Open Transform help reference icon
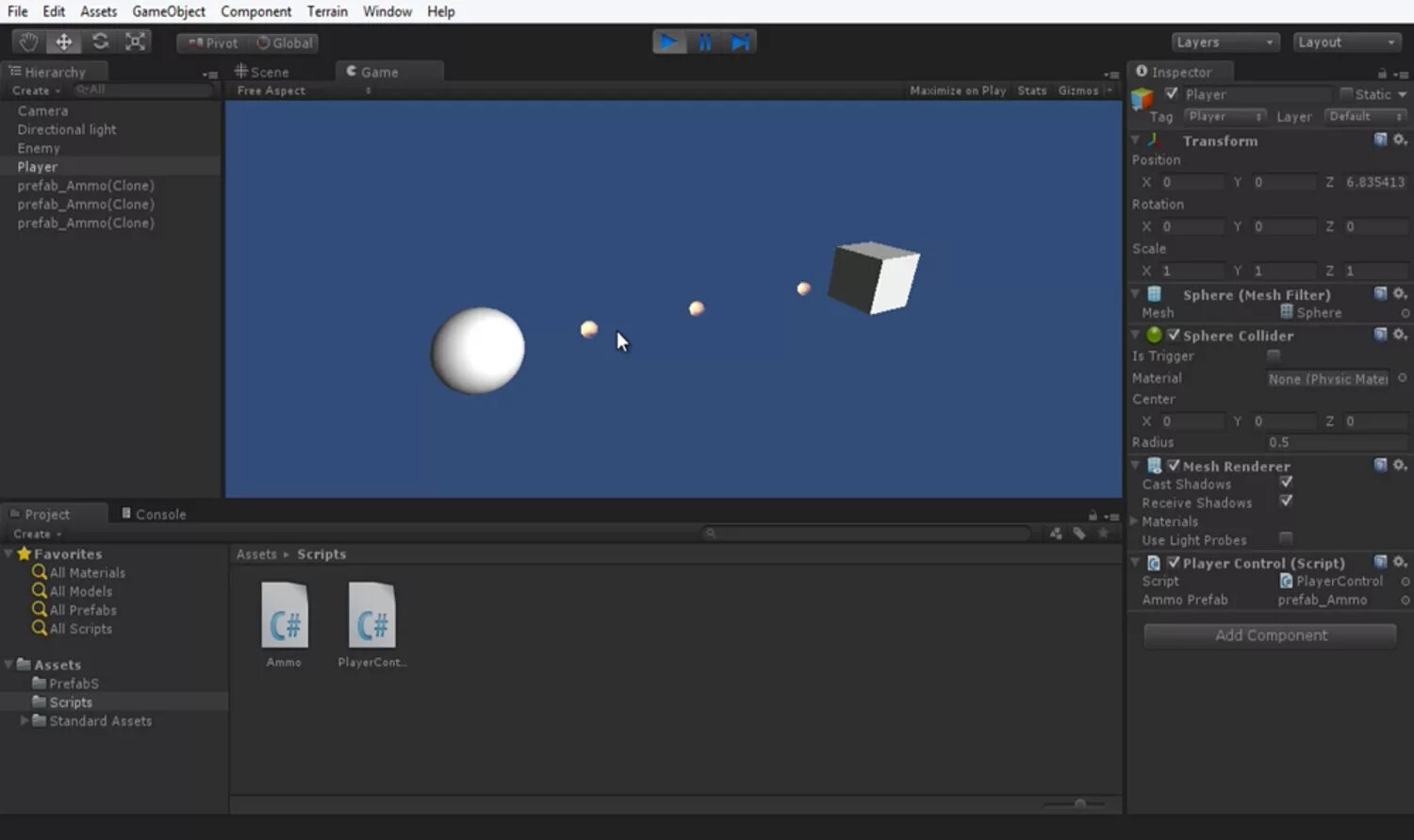1414x840 pixels. 1380,140
